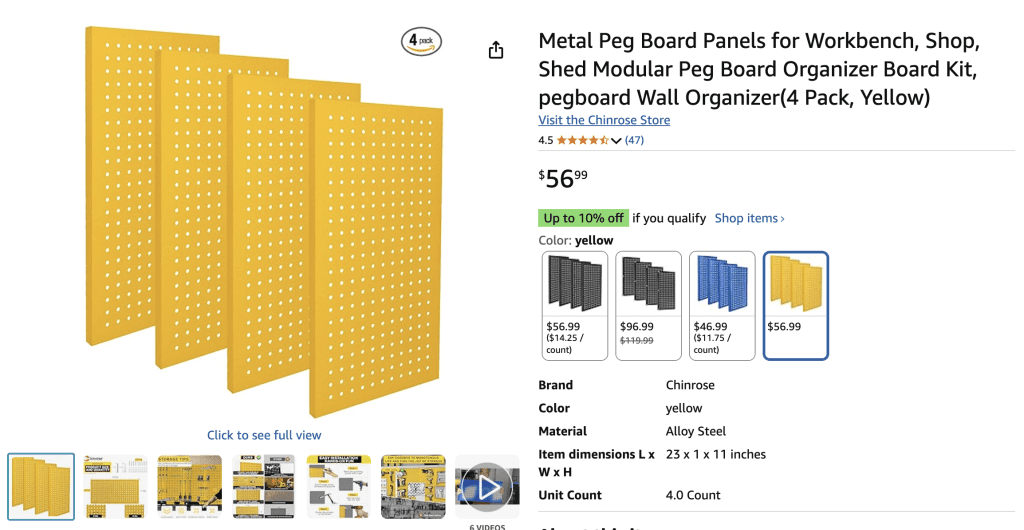Open Shop items link

749,218
